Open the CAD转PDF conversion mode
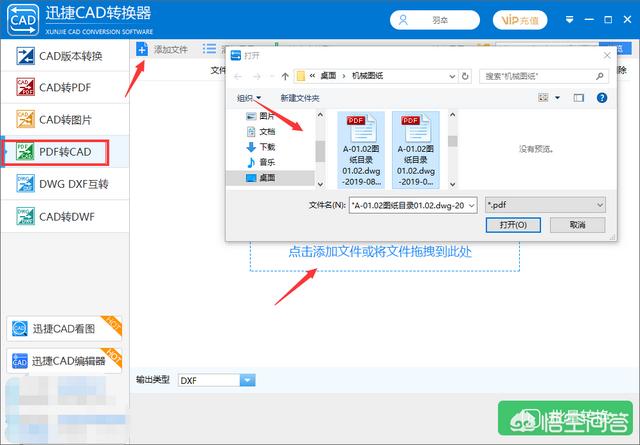This screenshot has height=445, width=640. (66, 88)
